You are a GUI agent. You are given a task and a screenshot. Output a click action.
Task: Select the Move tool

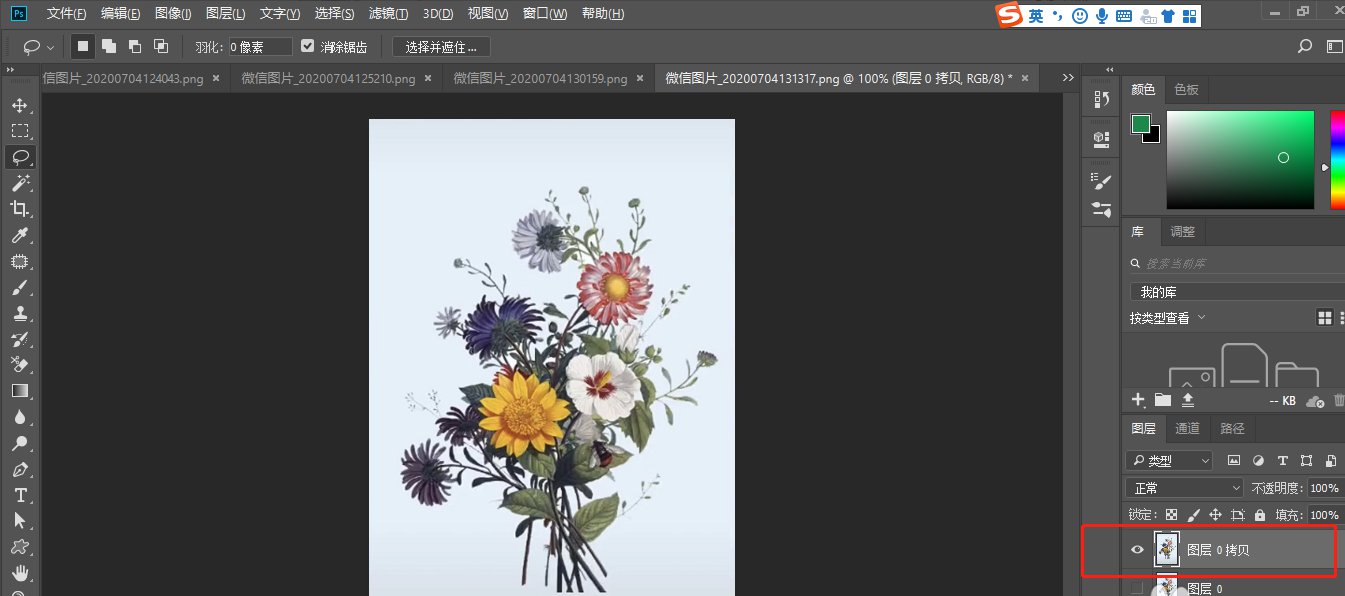pos(22,104)
